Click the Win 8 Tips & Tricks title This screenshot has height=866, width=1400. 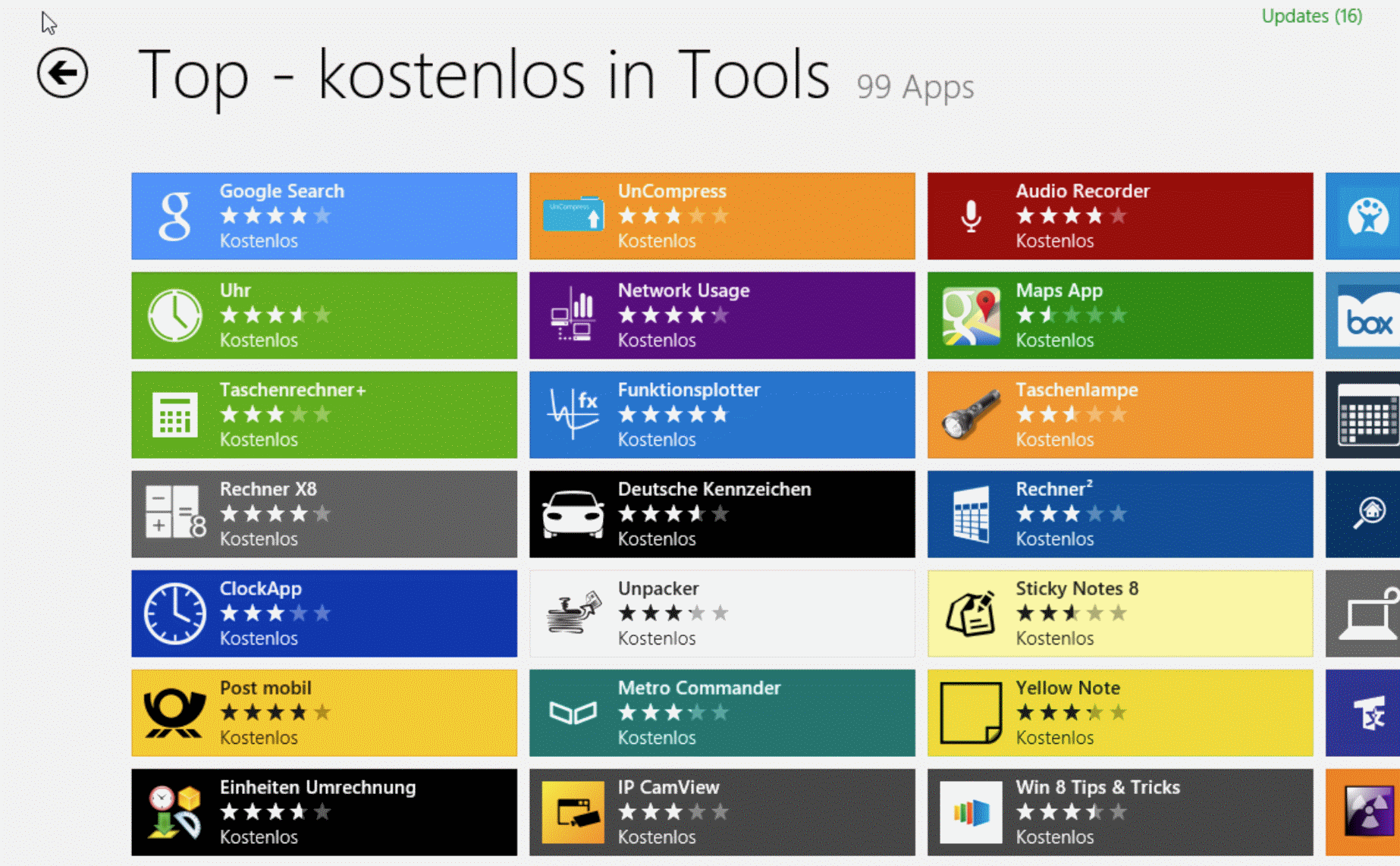[1097, 787]
